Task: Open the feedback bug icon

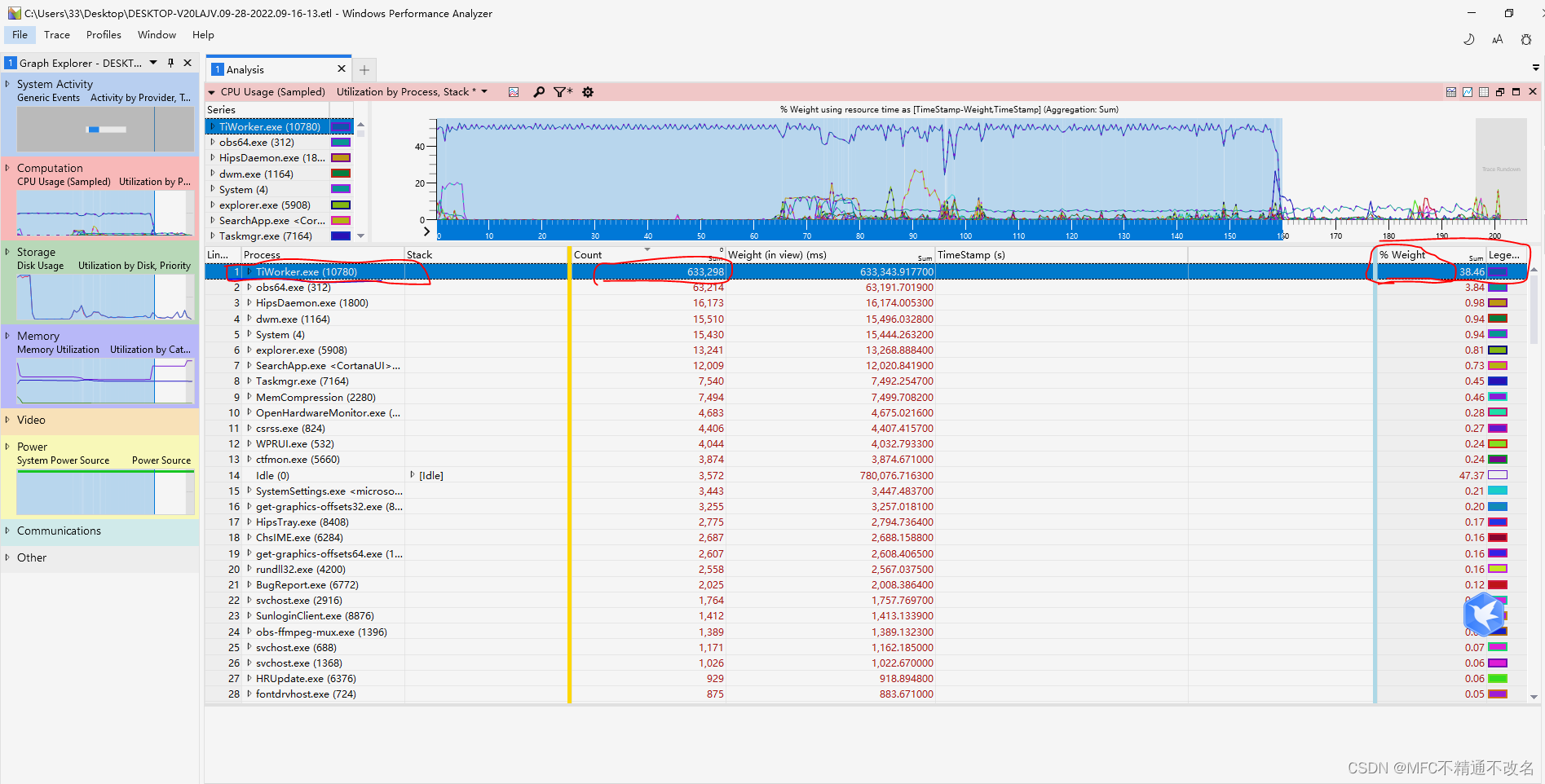Action: point(1526,39)
